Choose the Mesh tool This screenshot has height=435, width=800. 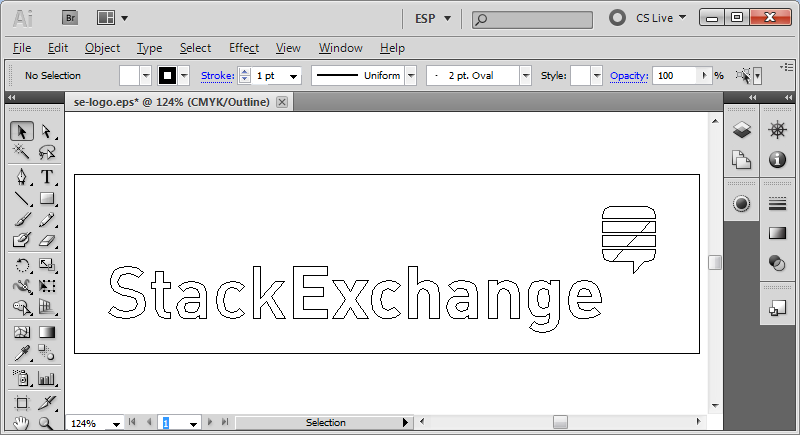pos(21,332)
